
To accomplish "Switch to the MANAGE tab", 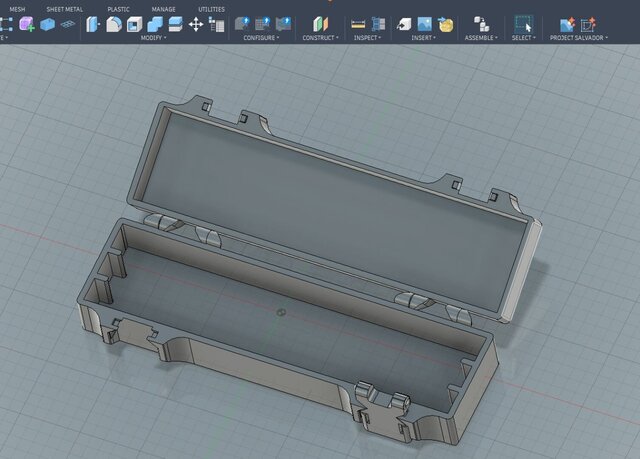I will [164, 9].
